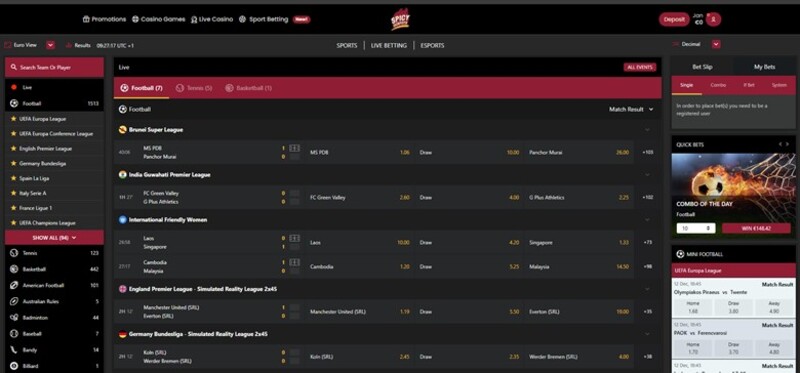Click the Spicy Jackpots logo
The width and height of the screenshot is (800, 373).
click(x=401, y=19)
